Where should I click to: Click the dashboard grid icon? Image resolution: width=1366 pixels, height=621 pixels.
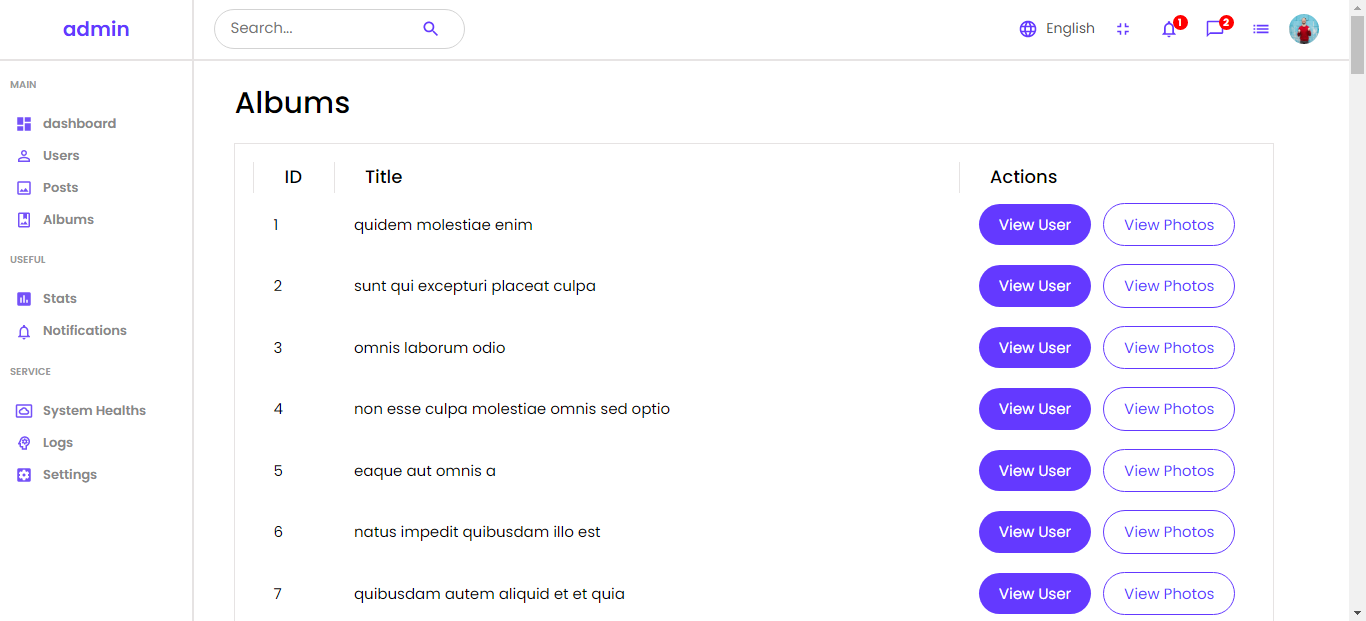24,124
